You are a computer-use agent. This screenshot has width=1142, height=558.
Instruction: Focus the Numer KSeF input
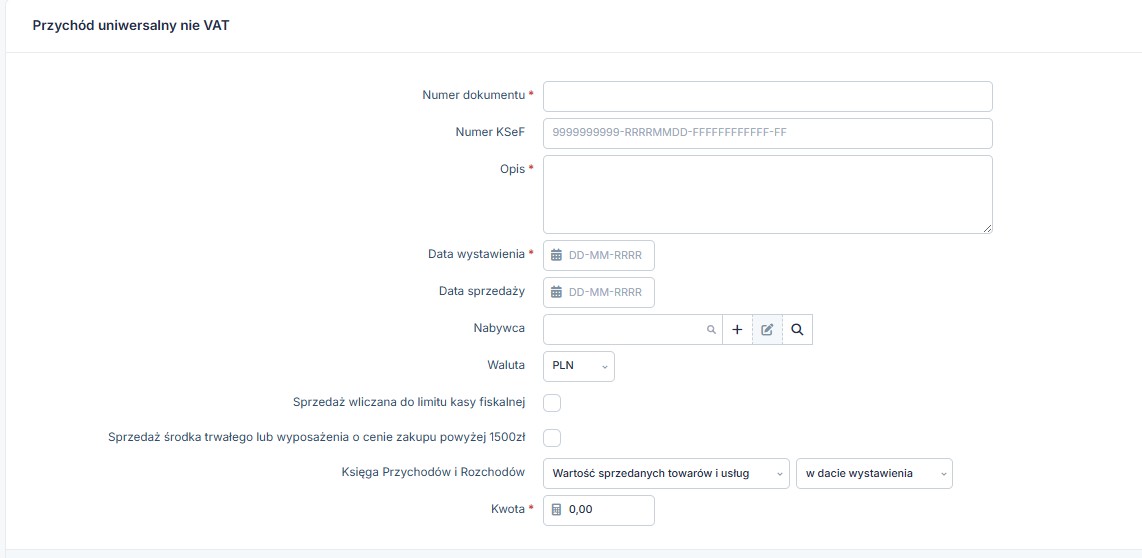coord(767,133)
